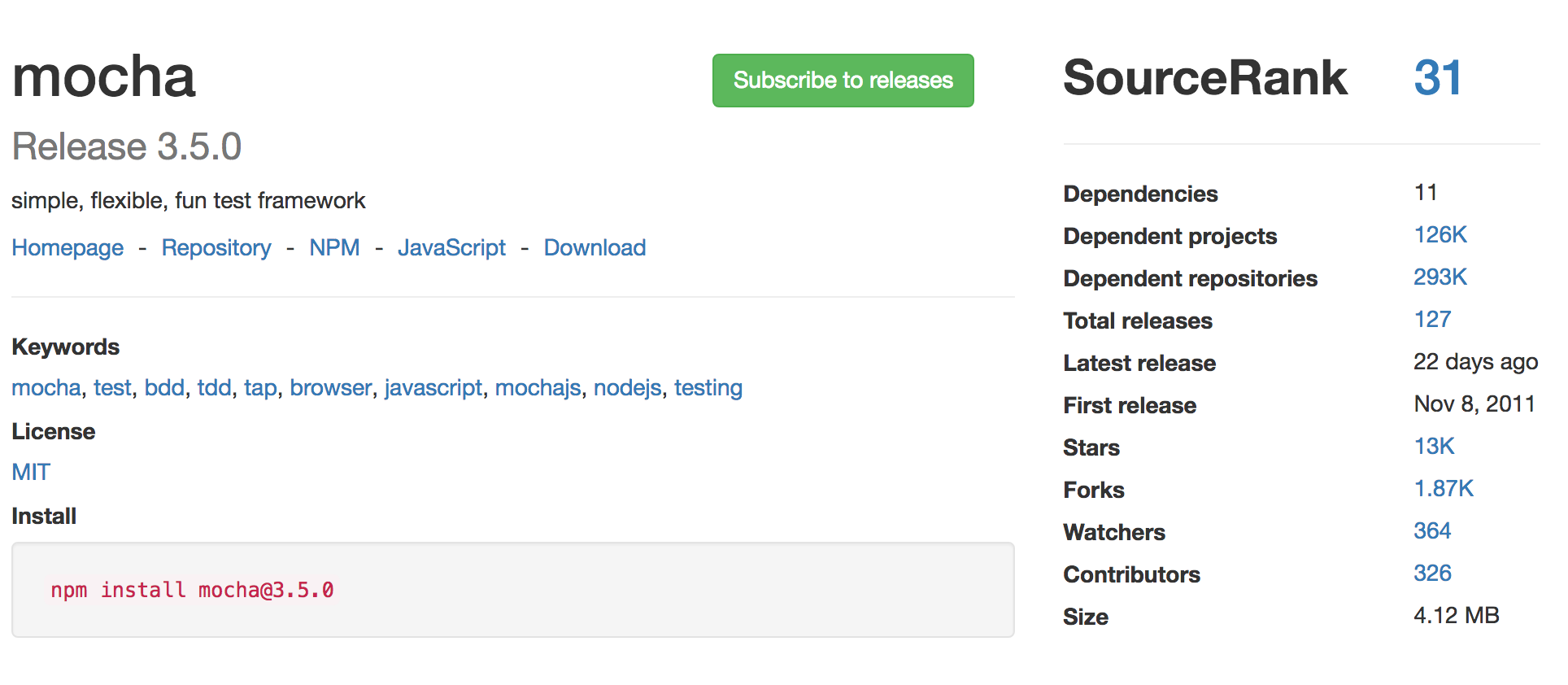This screenshot has height=685, width=1568.
Task: Click the SourceRank heading
Action: [1205, 78]
